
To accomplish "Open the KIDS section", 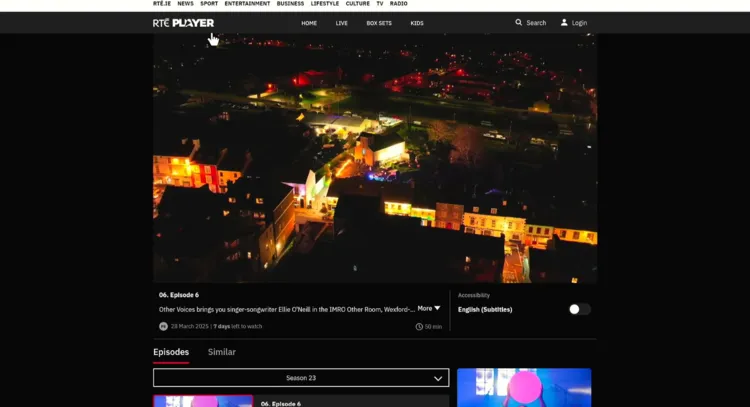I will 417,23.
